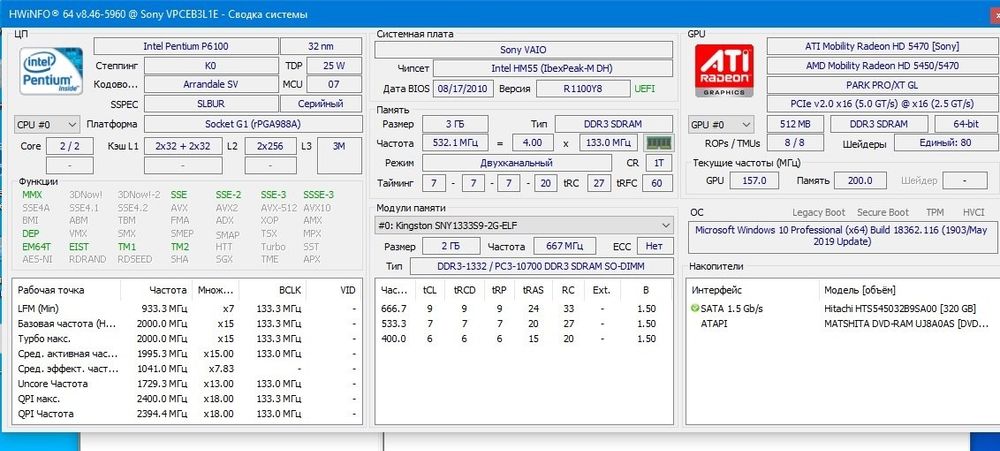Click the ECC Нет field
This screenshot has width=1000, height=451.
pos(654,246)
